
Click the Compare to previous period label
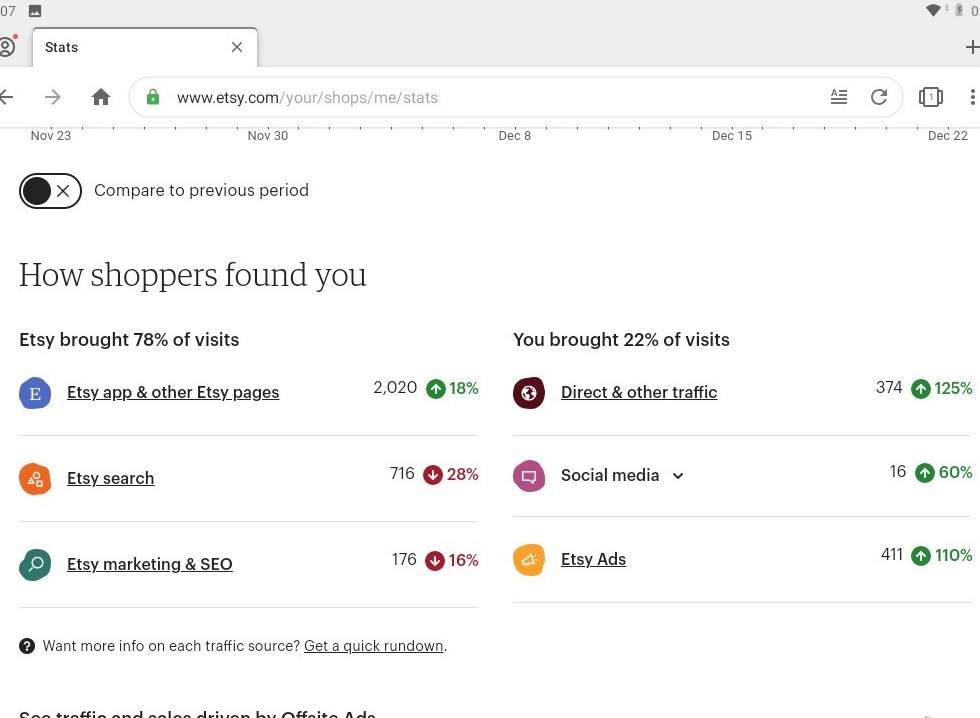(x=201, y=190)
